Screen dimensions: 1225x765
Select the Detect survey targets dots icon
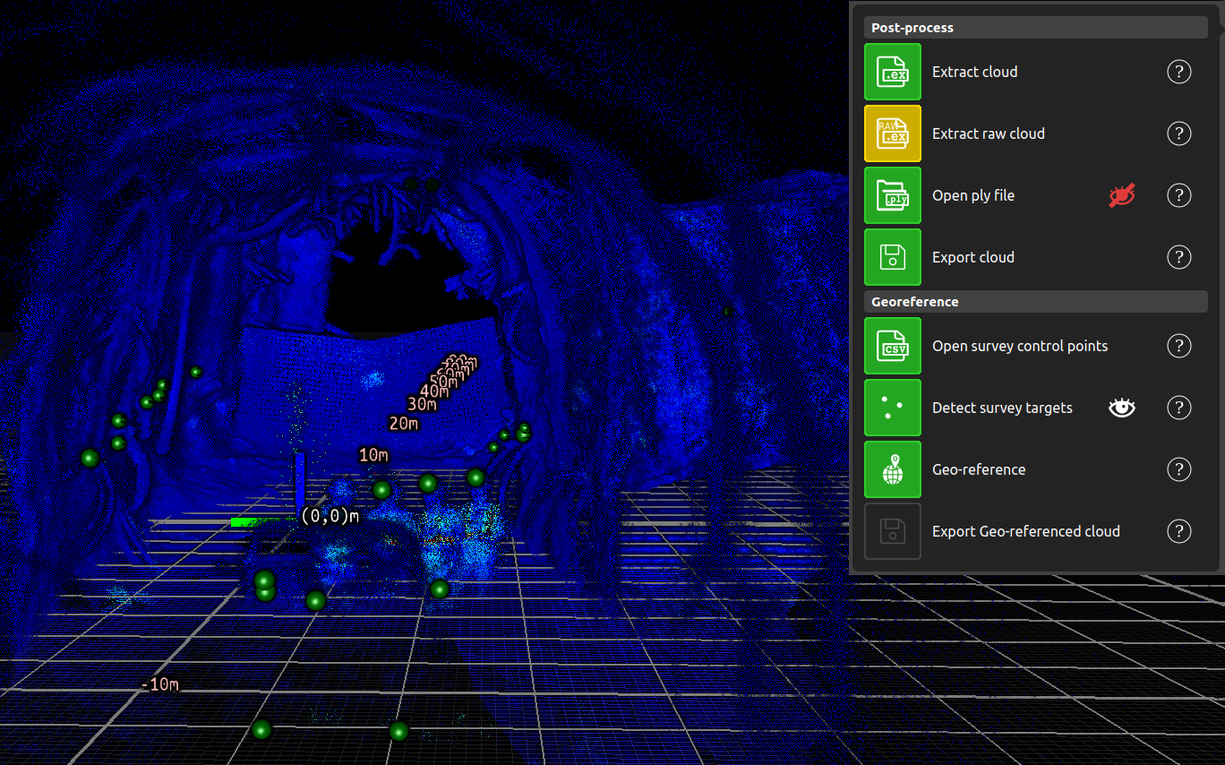click(x=892, y=407)
